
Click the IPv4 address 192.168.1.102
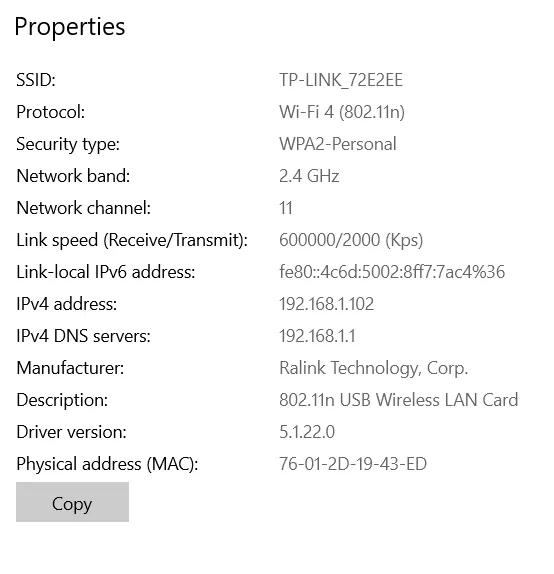pos(326,304)
